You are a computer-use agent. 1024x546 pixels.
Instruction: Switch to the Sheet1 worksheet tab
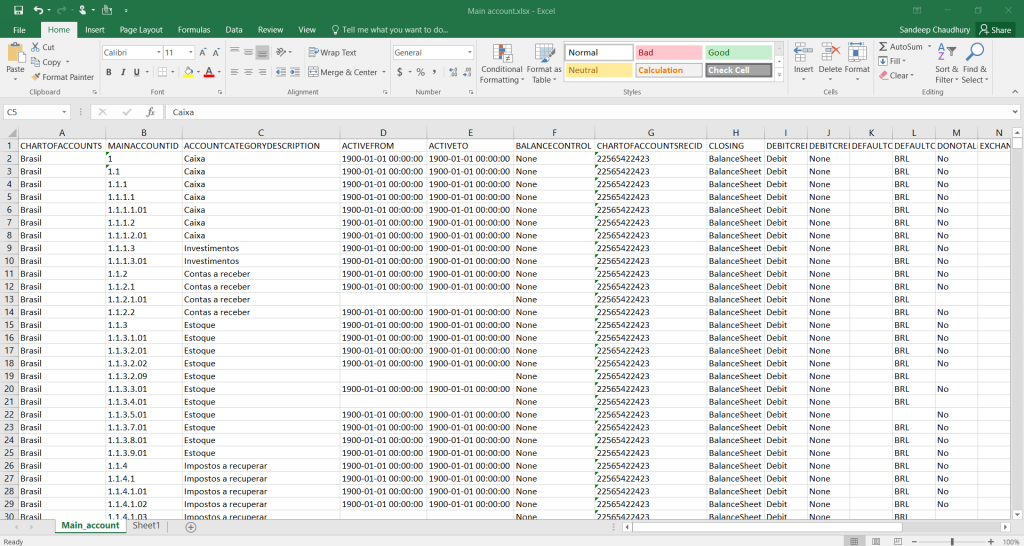pyautogui.click(x=146, y=526)
